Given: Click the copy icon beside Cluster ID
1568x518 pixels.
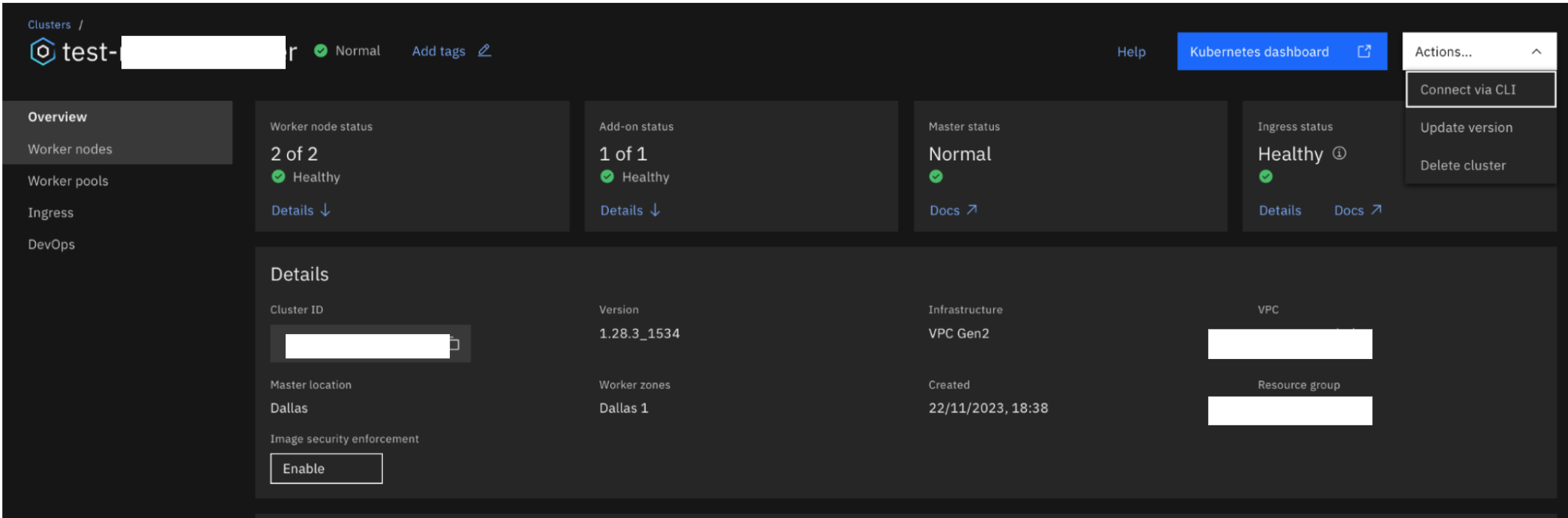Looking at the screenshot, I should click(x=455, y=344).
